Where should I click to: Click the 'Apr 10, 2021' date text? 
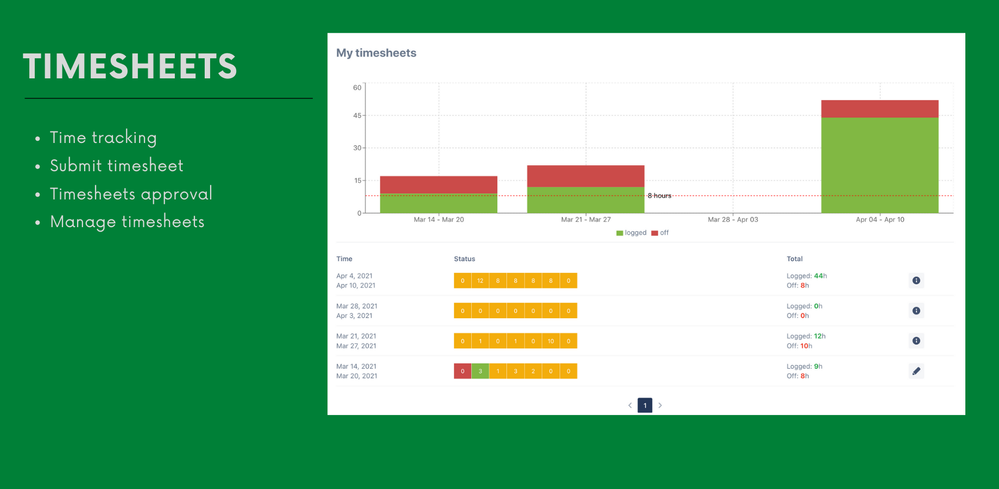(x=356, y=285)
